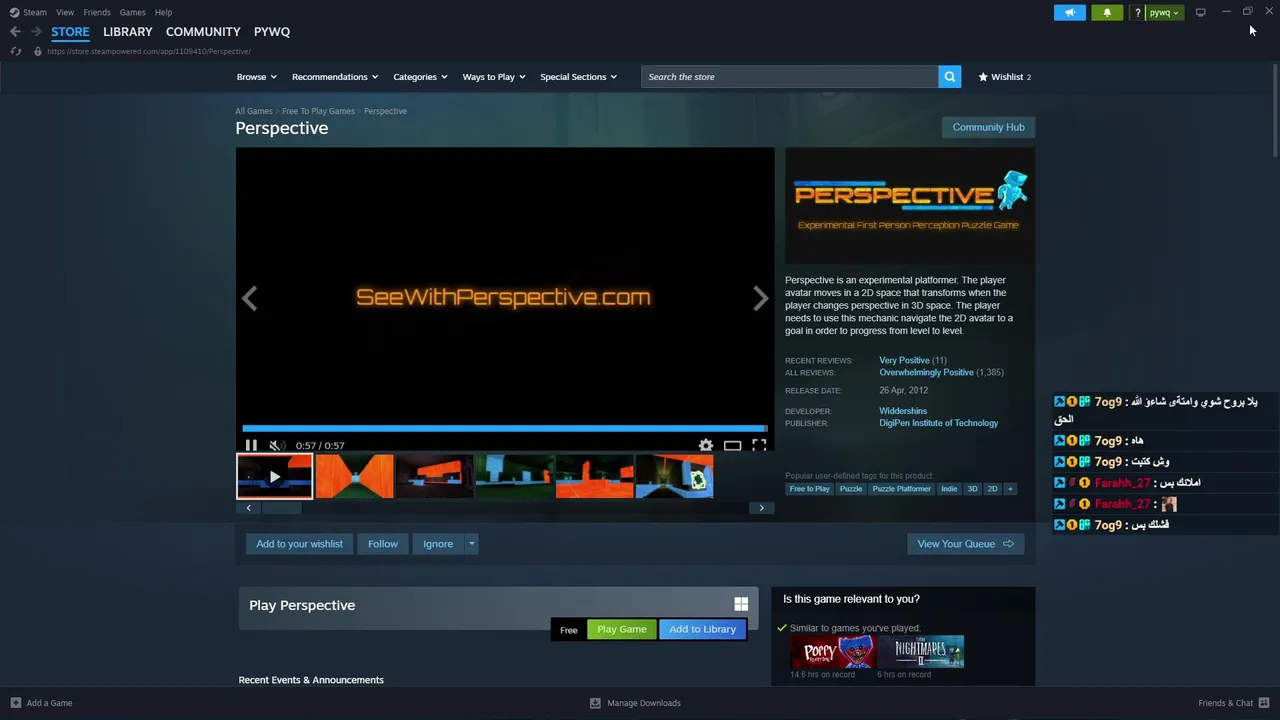Click View Your Queue

(x=965, y=544)
